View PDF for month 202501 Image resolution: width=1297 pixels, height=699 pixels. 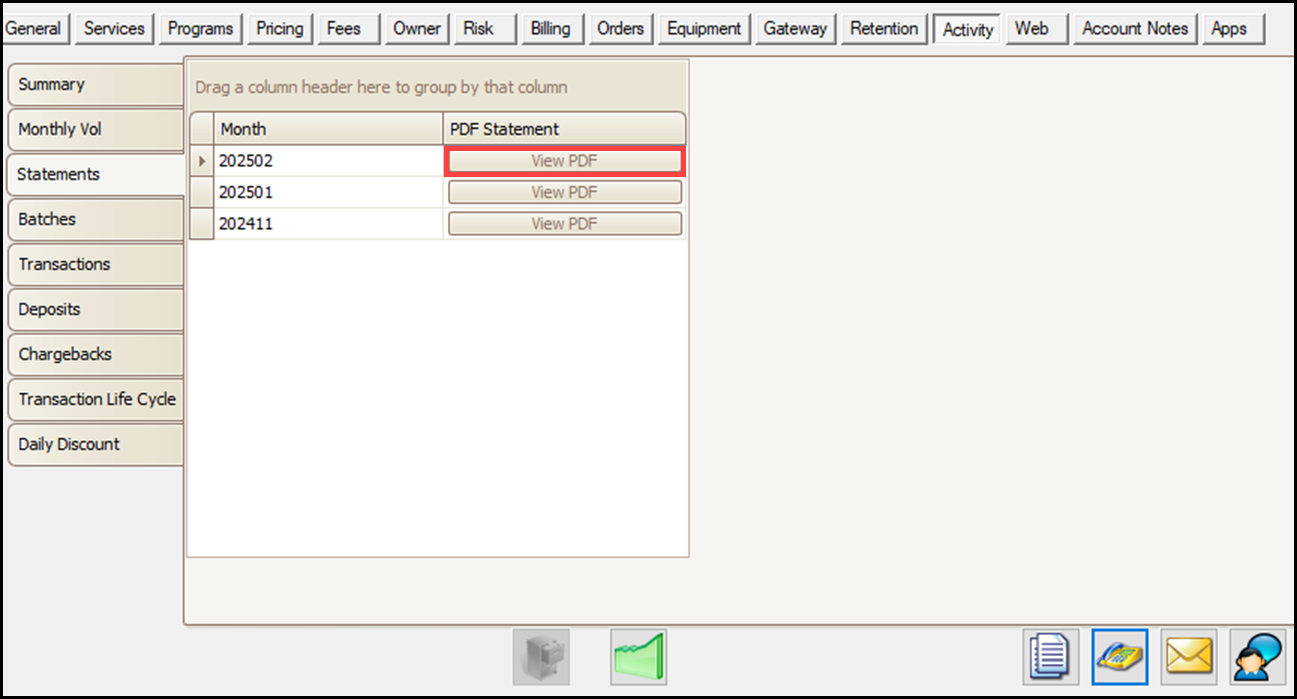(565, 192)
